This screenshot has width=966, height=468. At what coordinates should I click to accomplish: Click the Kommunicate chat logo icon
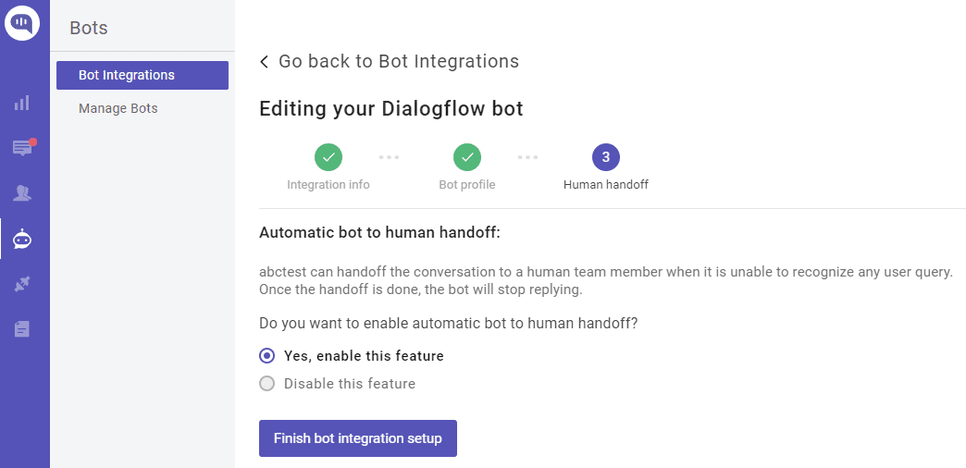pos(22,22)
